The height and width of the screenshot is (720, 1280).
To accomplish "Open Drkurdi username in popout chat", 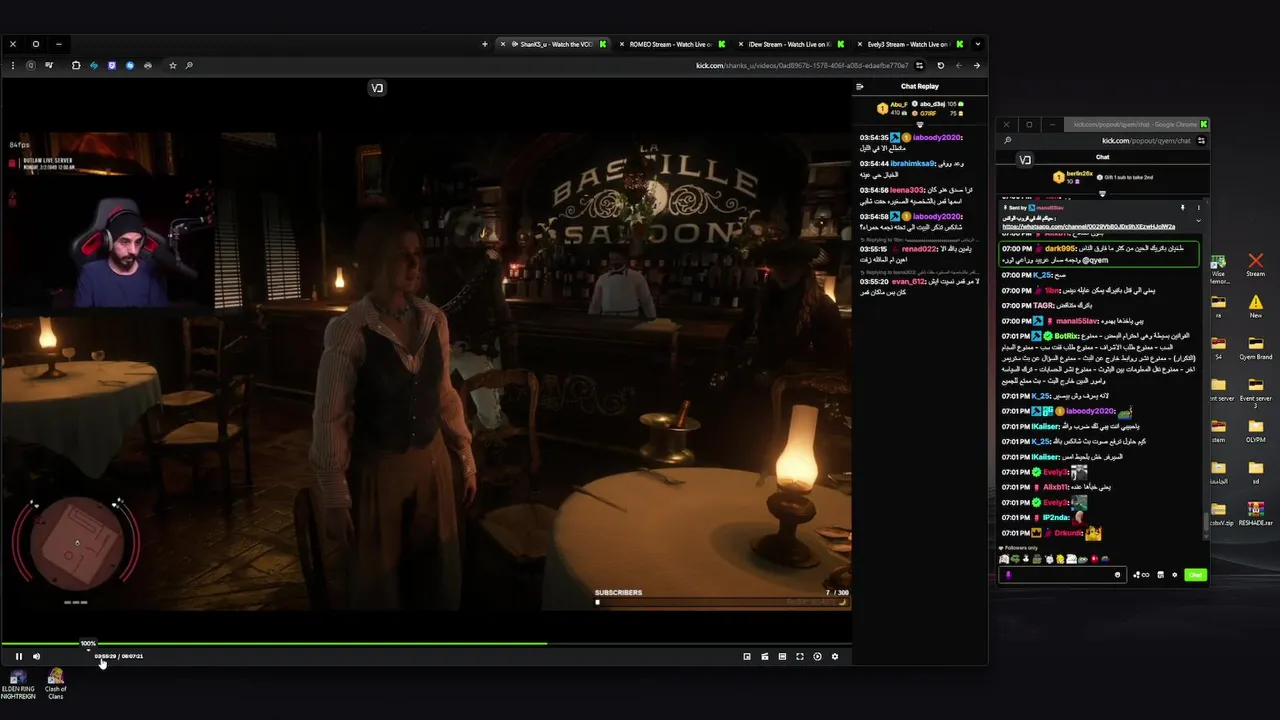I will click(1068, 533).
